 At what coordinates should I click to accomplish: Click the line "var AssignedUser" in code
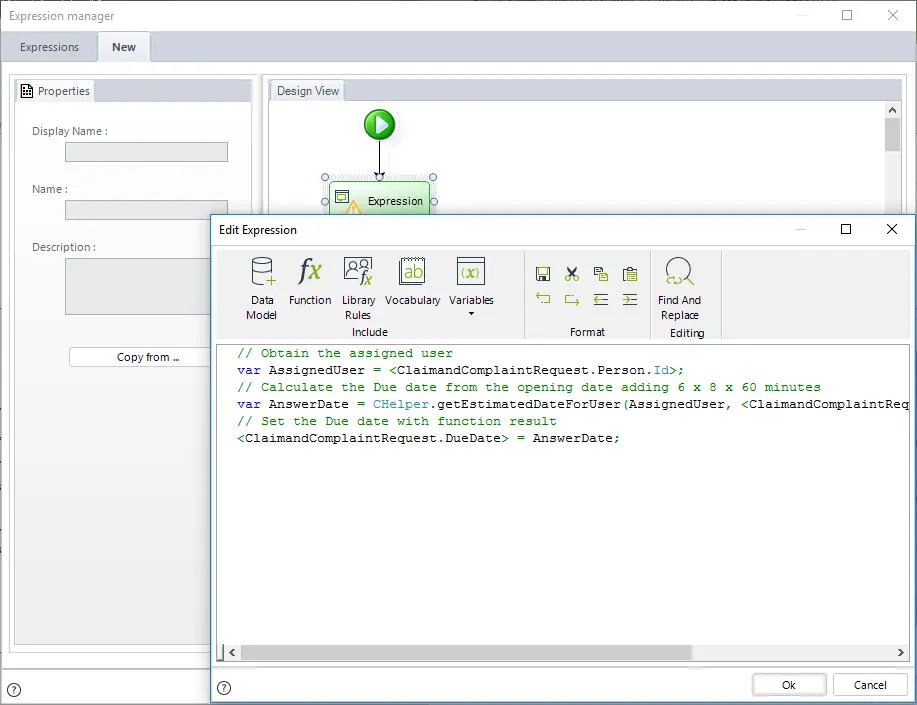pos(460,370)
